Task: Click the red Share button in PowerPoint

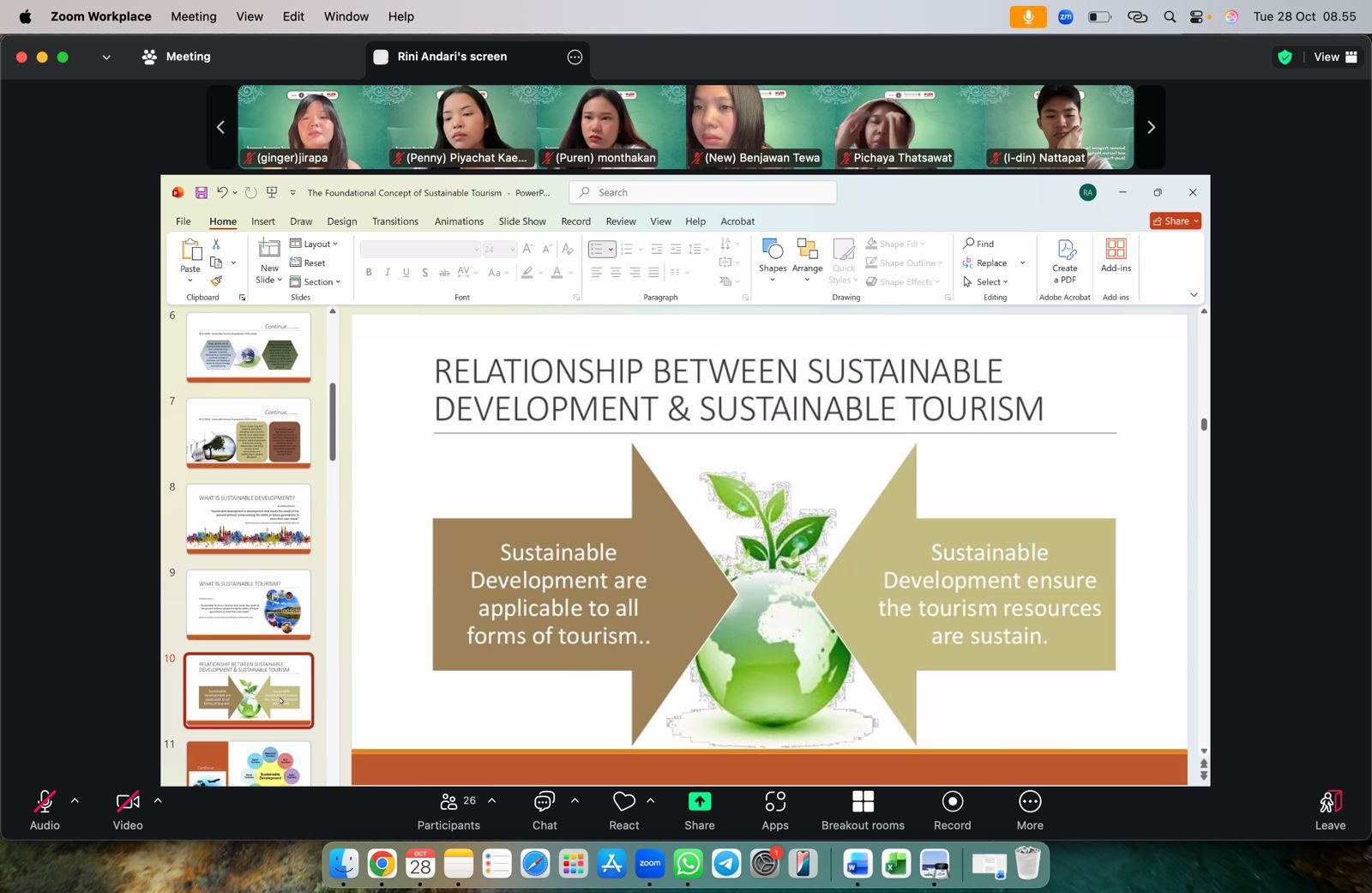Action: coord(1175,220)
